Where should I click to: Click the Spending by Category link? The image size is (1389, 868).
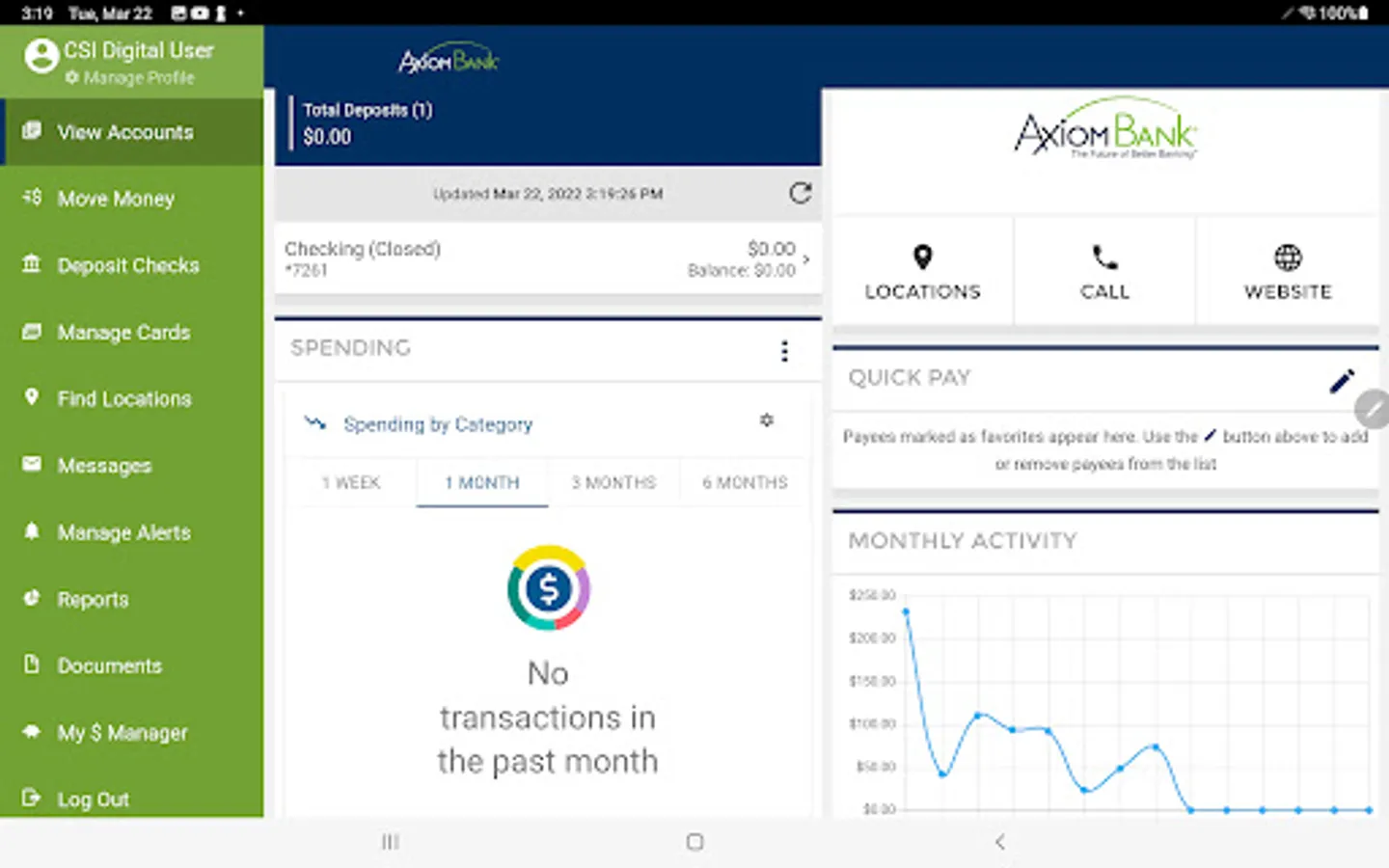[x=438, y=424]
